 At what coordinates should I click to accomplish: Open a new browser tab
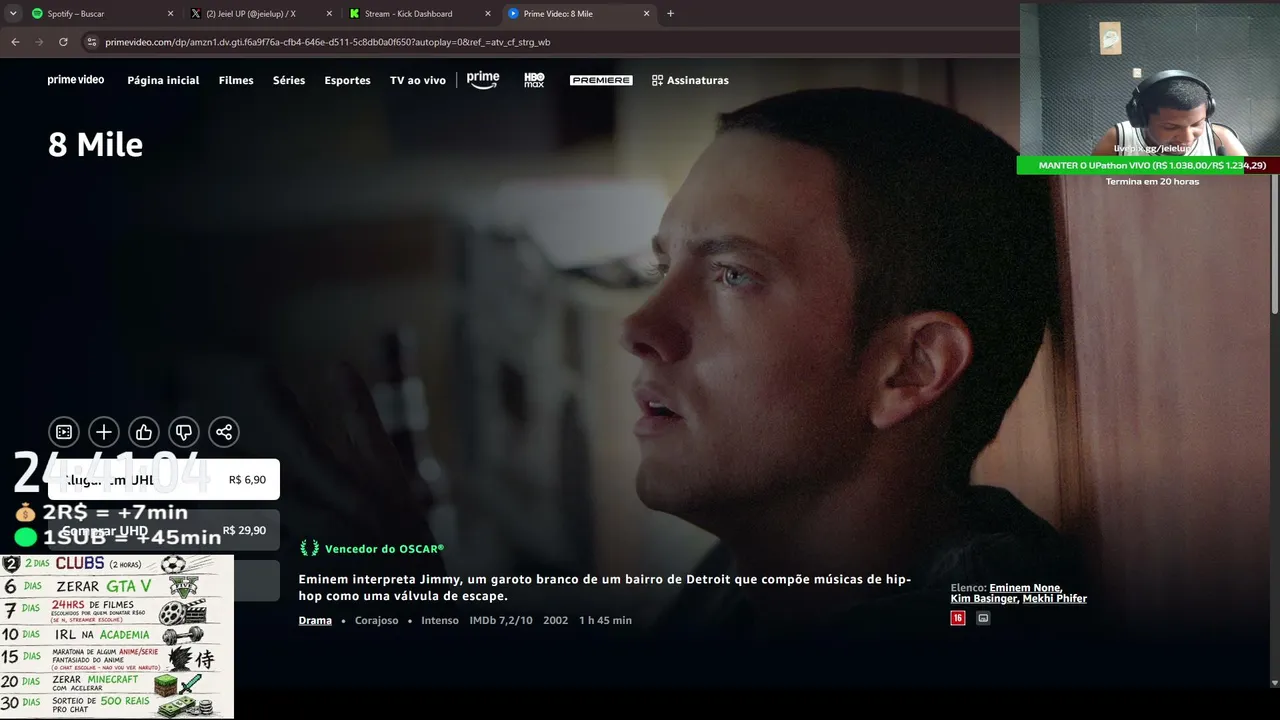pyautogui.click(x=670, y=14)
